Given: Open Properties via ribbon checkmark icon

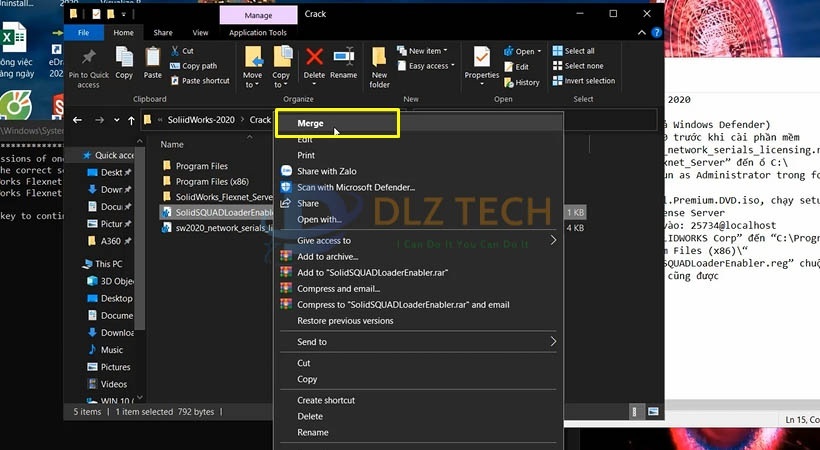Looking at the screenshot, I should point(481,63).
